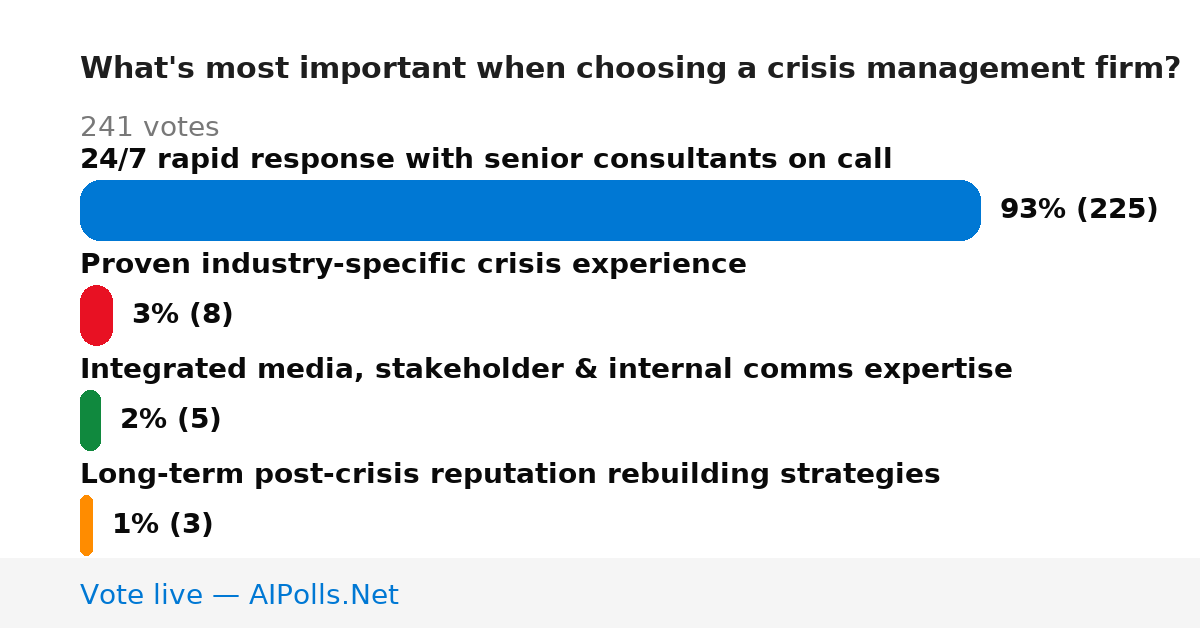Click the 93% (225) result label
This screenshot has width=1200, height=628.
pyautogui.click(x=1079, y=210)
